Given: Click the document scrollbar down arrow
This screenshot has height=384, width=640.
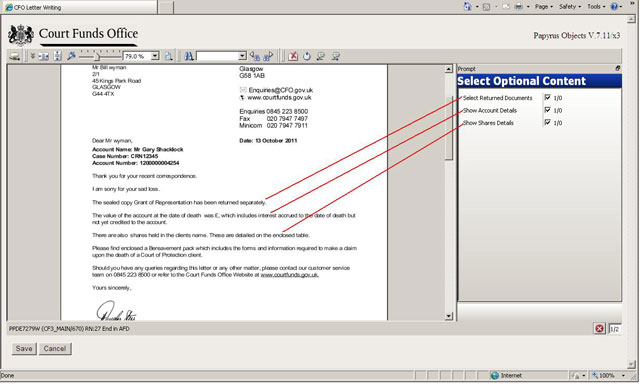Looking at the screenshot, I should coord(449,316).
